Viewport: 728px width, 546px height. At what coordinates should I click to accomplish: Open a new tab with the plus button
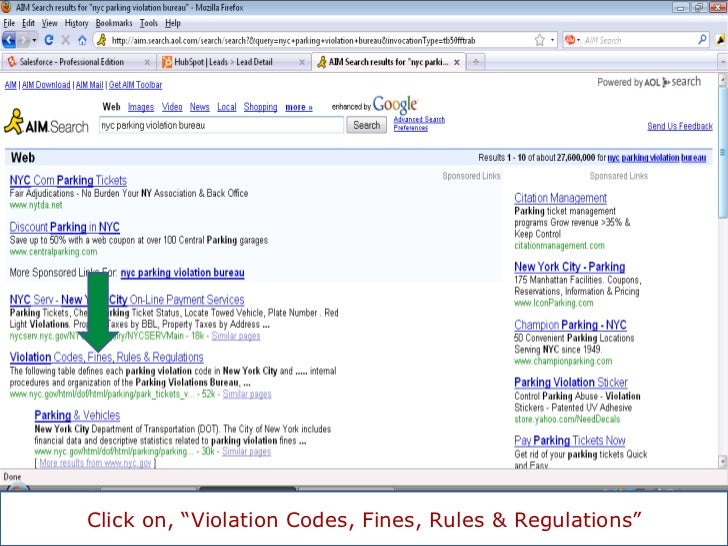(476, 62)
